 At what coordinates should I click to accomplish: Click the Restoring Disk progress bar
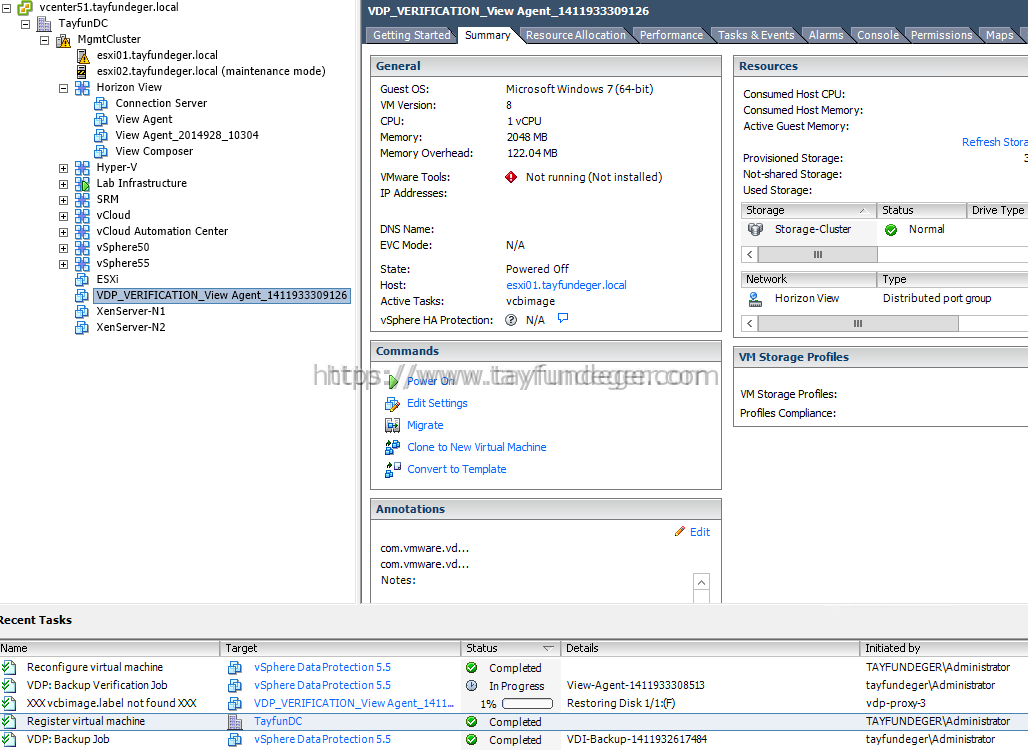coord(527,703)
